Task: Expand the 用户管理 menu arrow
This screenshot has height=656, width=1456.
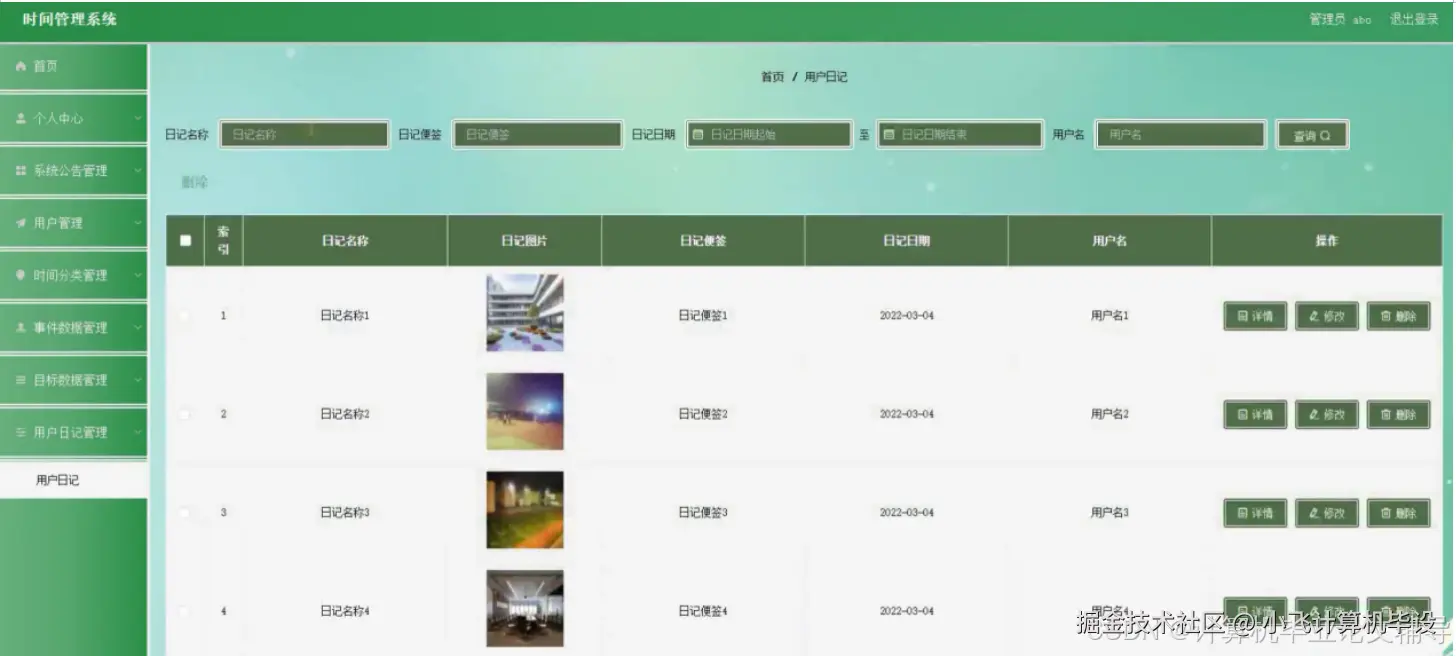Action: [137, 223]
